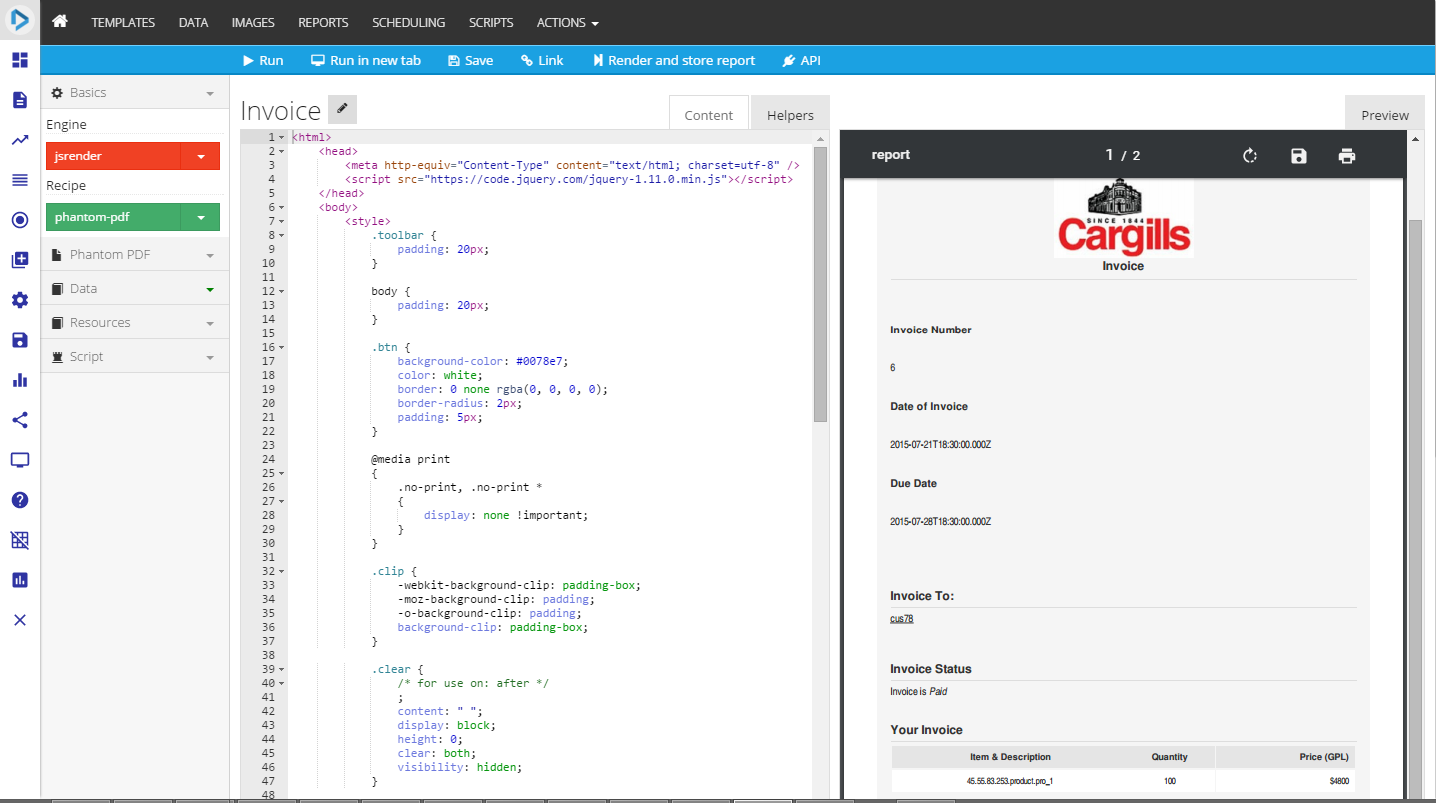Click the home icon in top navigation
This screenshot has height=803, width=1436.
tap(60, 21)
